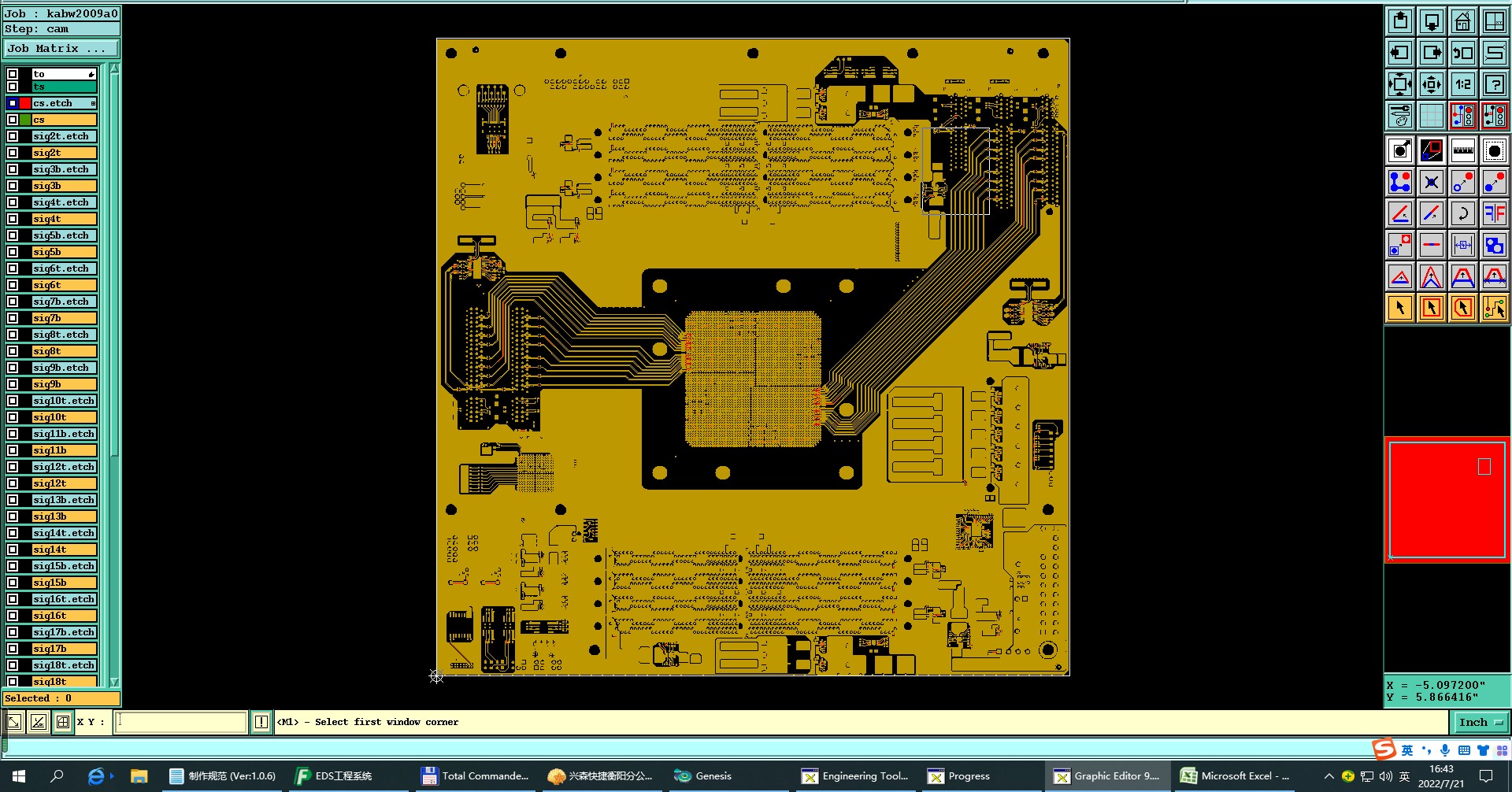Select the pan-up page icon
Viewport: 1512px width, 792px height.
click(x=1400, y=21)
